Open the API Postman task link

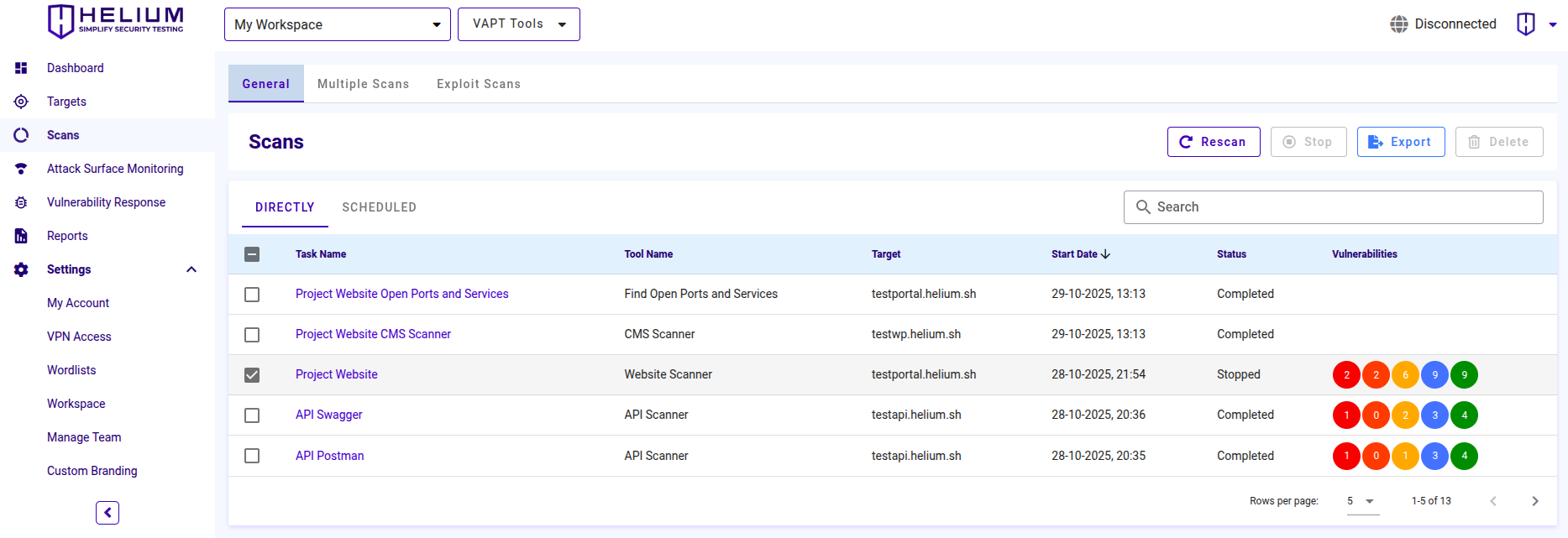click(329, 456)
